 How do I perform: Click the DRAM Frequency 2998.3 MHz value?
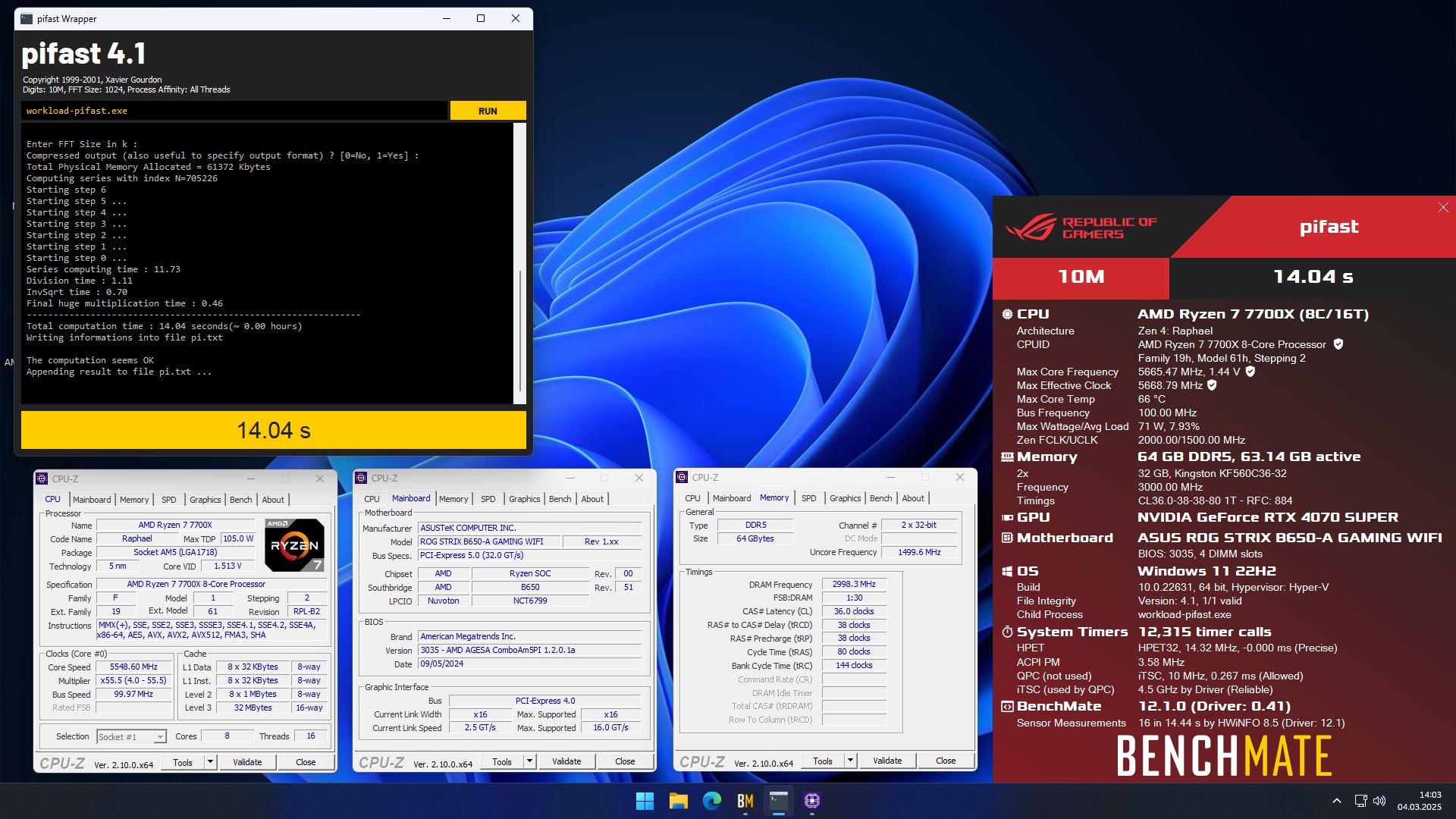click(854, 585)
